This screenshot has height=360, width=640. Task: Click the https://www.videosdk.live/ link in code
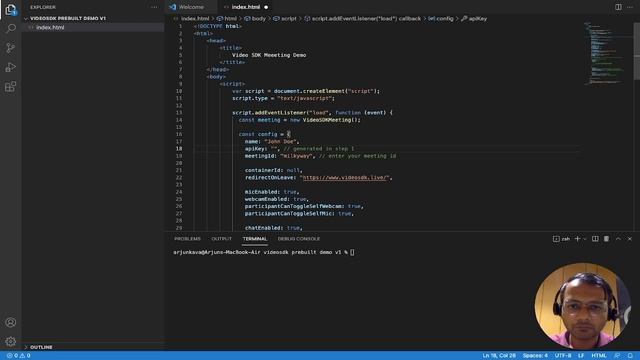click(x=346, y=178)
